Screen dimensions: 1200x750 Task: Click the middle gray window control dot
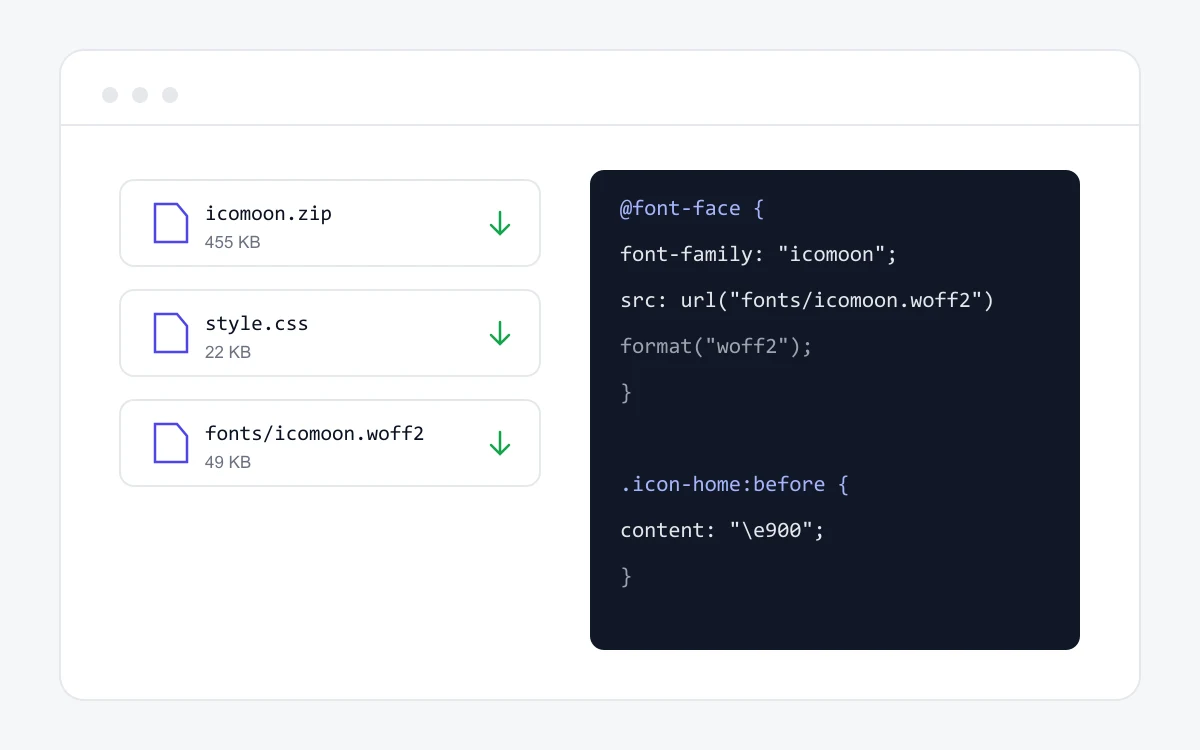click(x=140, y=95)
